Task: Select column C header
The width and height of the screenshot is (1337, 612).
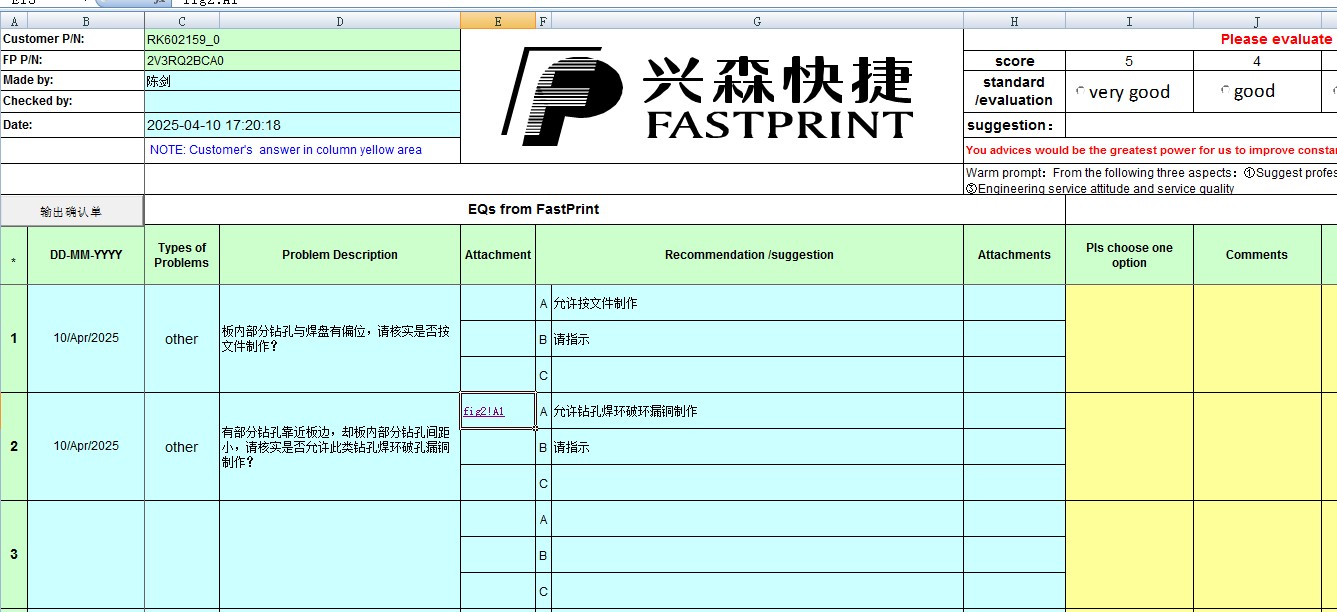Action: [x=182, y=21]
